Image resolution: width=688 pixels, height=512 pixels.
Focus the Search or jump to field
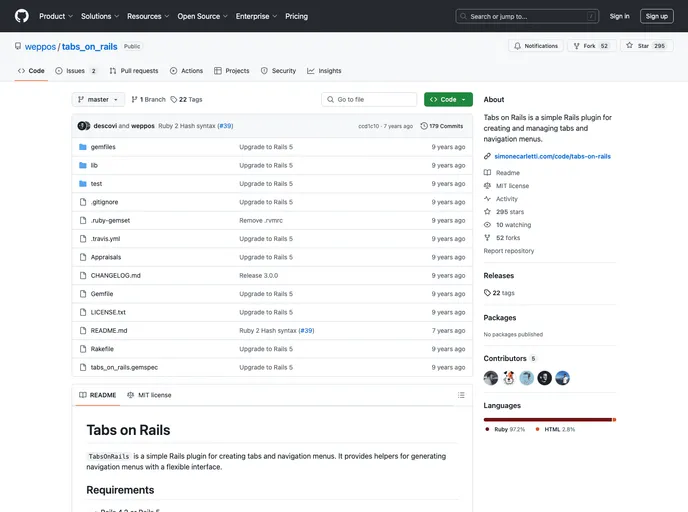click(x=527, y=16)
